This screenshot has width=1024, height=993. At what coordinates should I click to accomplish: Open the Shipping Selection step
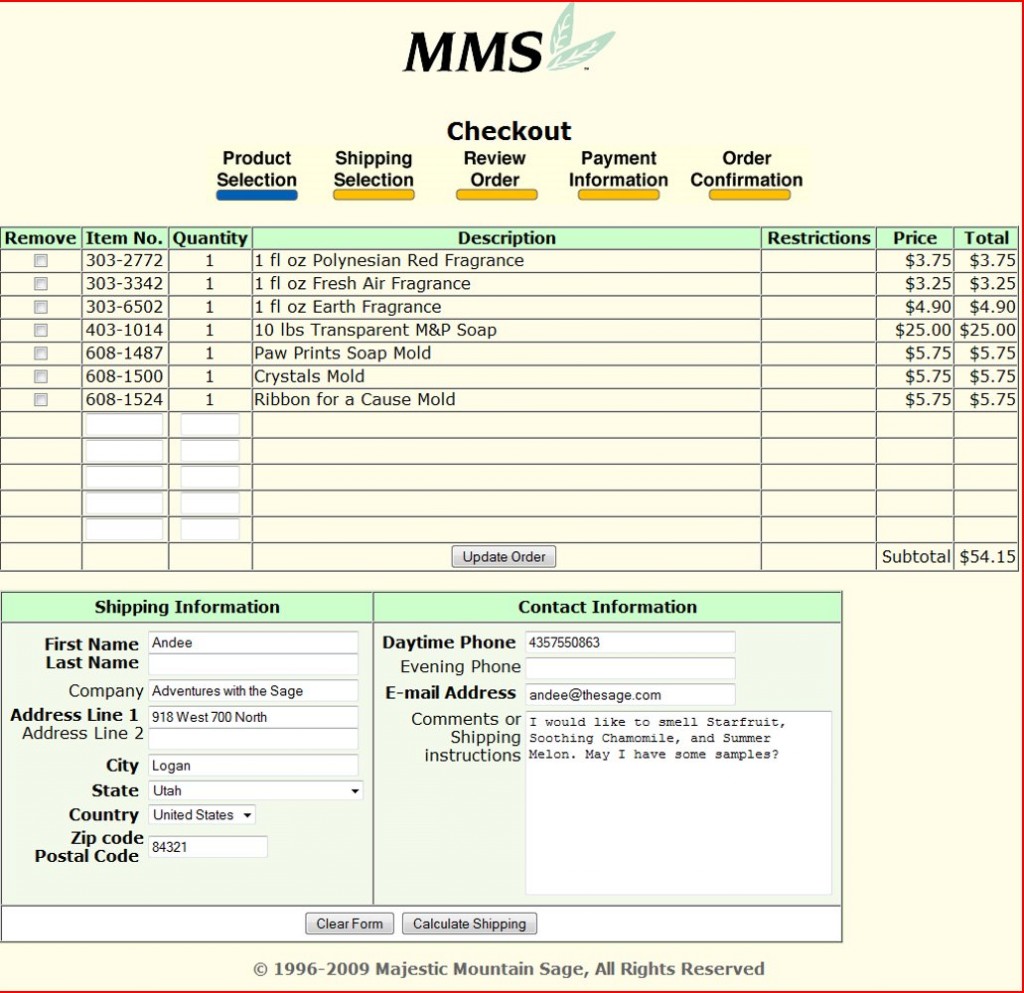[x=373, y=170]
